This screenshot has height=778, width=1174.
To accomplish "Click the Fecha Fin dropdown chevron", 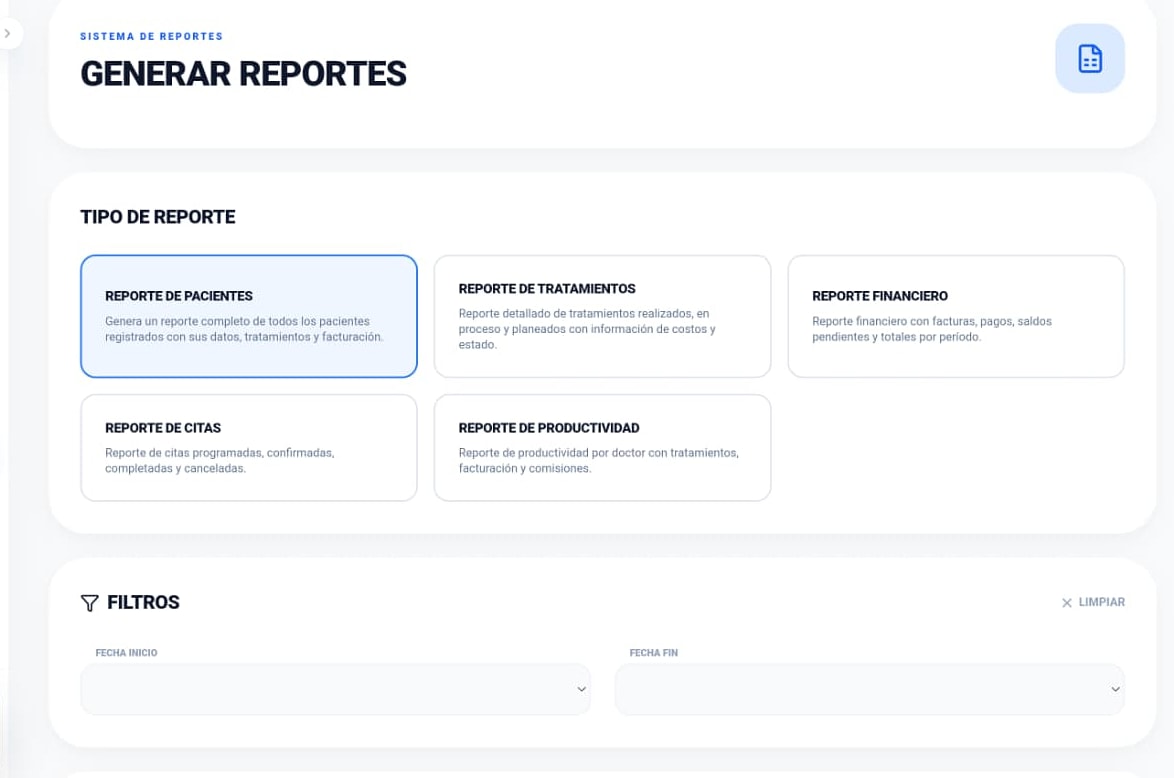I will (x=1115, y=689).
